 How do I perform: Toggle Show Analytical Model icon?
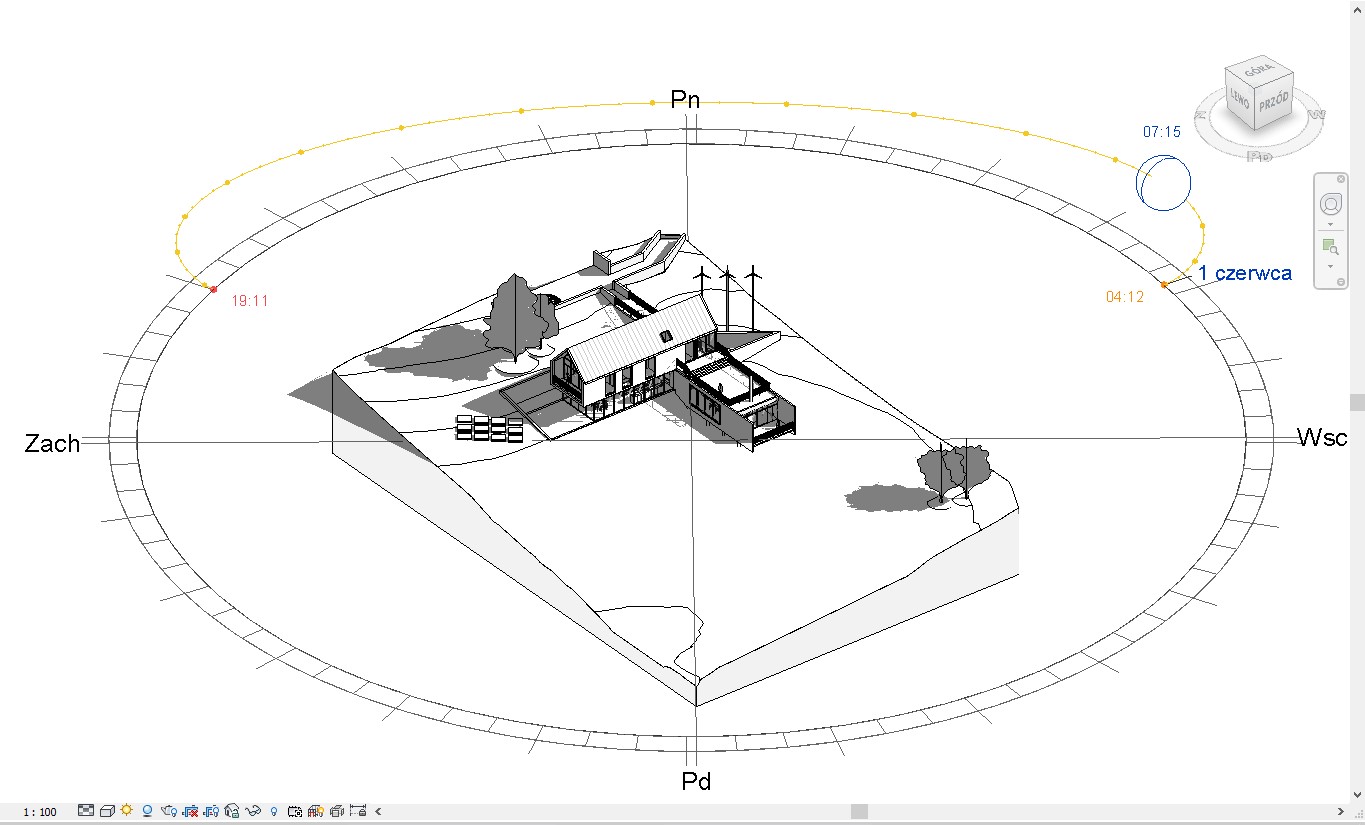[x=316, y=811]
